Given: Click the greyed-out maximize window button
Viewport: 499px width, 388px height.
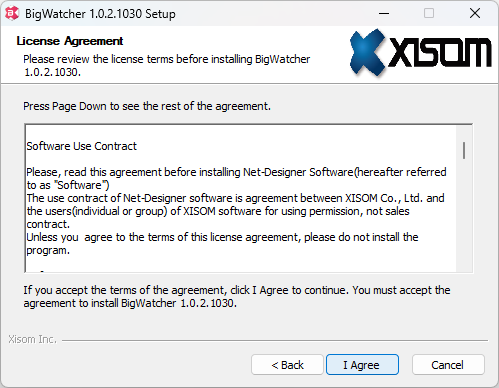Looking at the screenshot, I should (429, 13).
